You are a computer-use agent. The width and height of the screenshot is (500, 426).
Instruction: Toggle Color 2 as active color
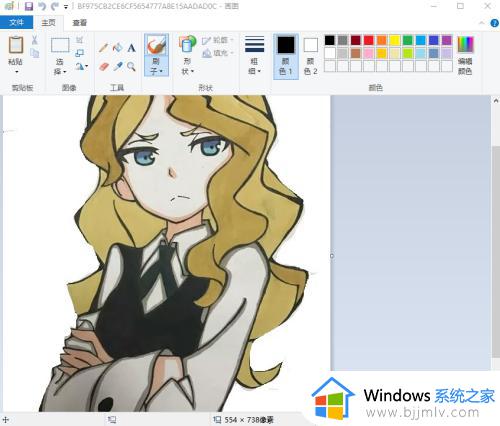point(310,56)
